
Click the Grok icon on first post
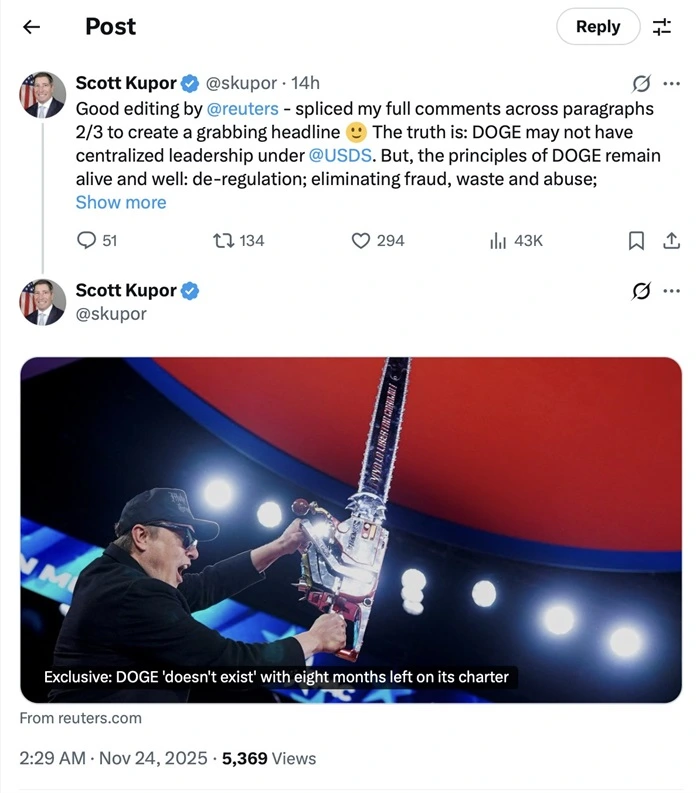pos(642,83)
